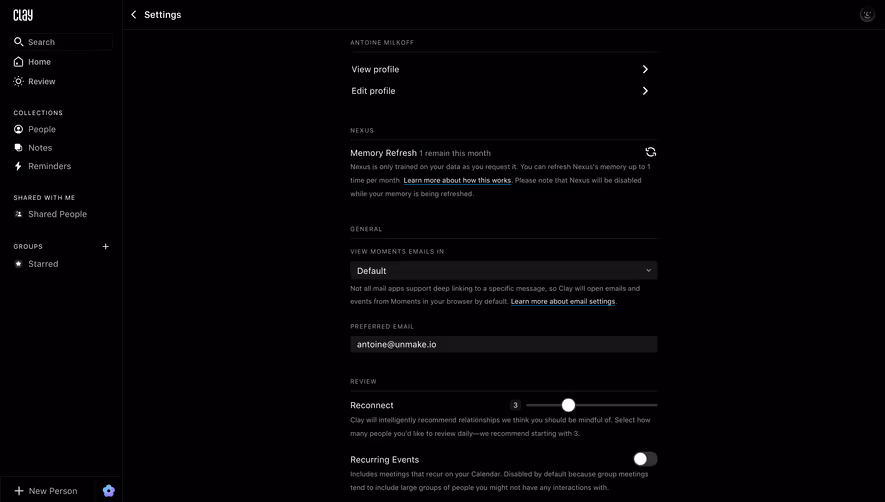The image size is (885, 502).
Task: Click the Starred group star icon
Action: pyautogui.click(x=19, y=264)
